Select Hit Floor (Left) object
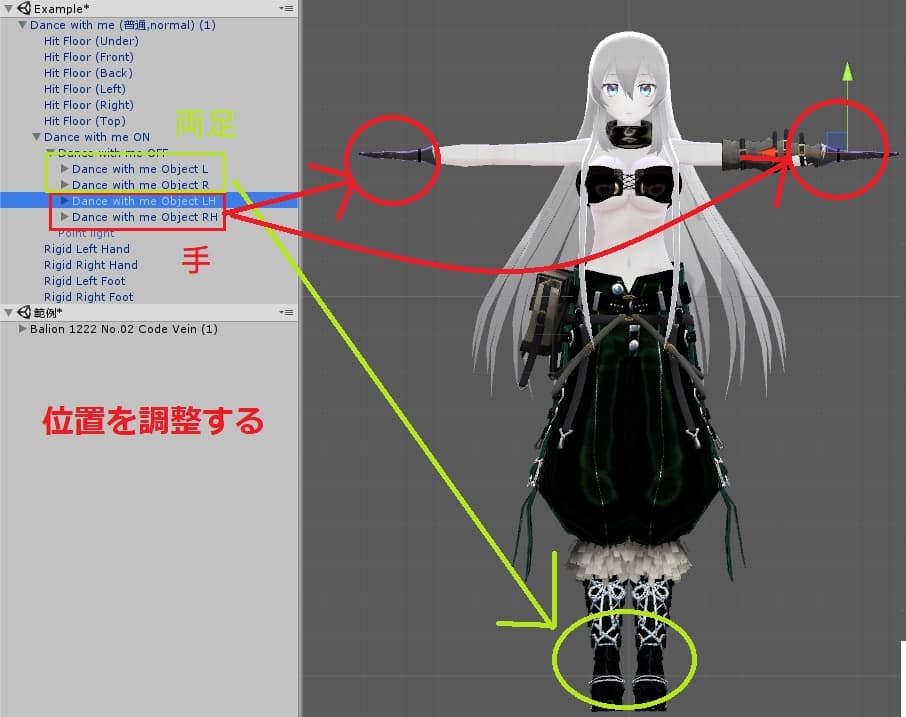 tap(85, 89)
